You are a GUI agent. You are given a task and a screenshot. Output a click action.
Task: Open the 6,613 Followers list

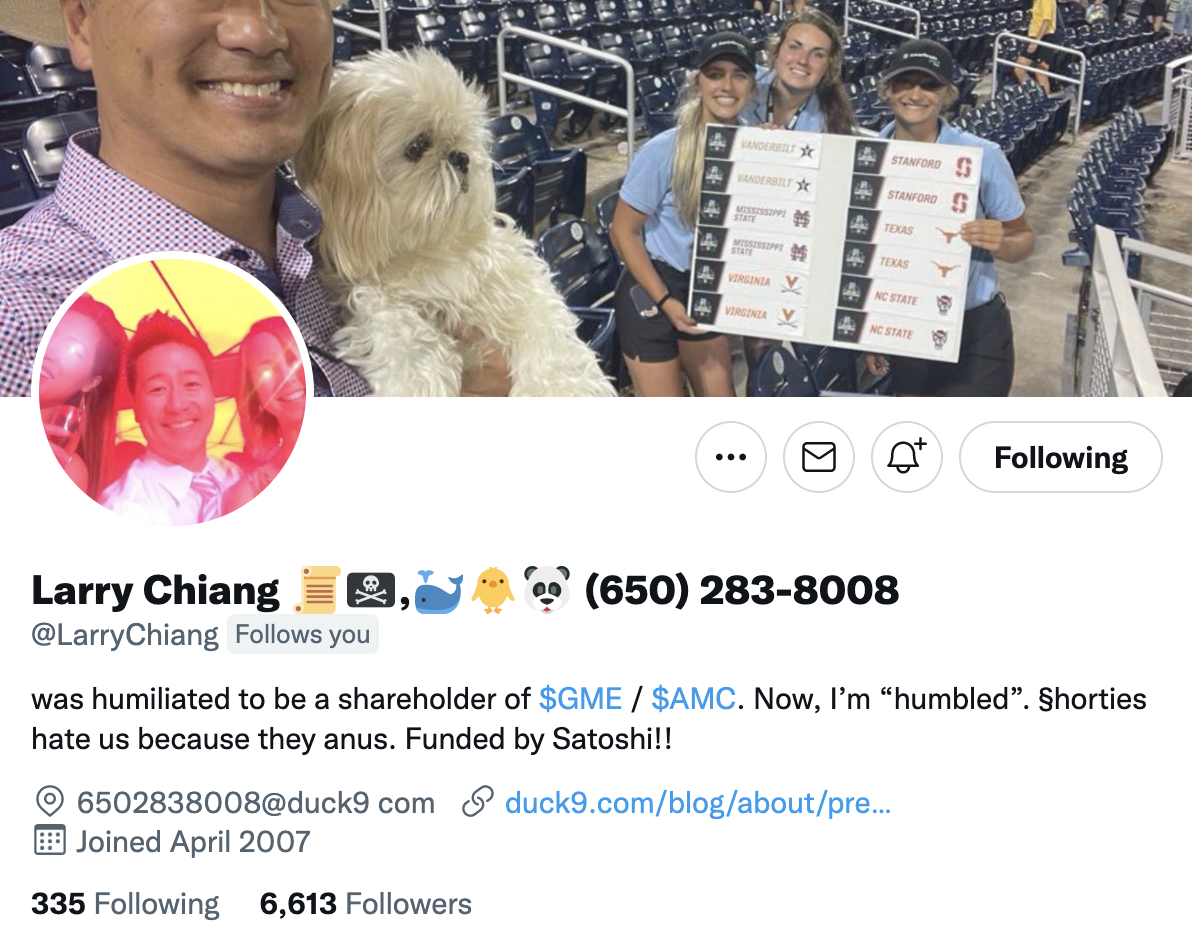[x=366, y=904]
